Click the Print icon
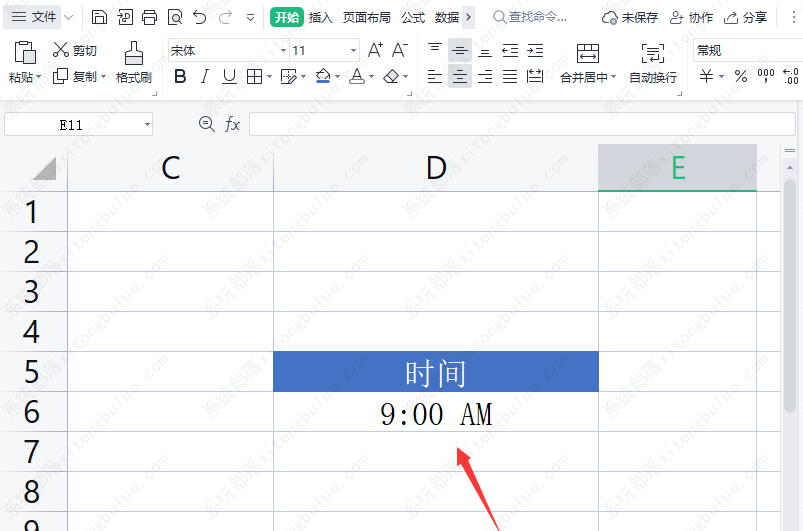 150,17
